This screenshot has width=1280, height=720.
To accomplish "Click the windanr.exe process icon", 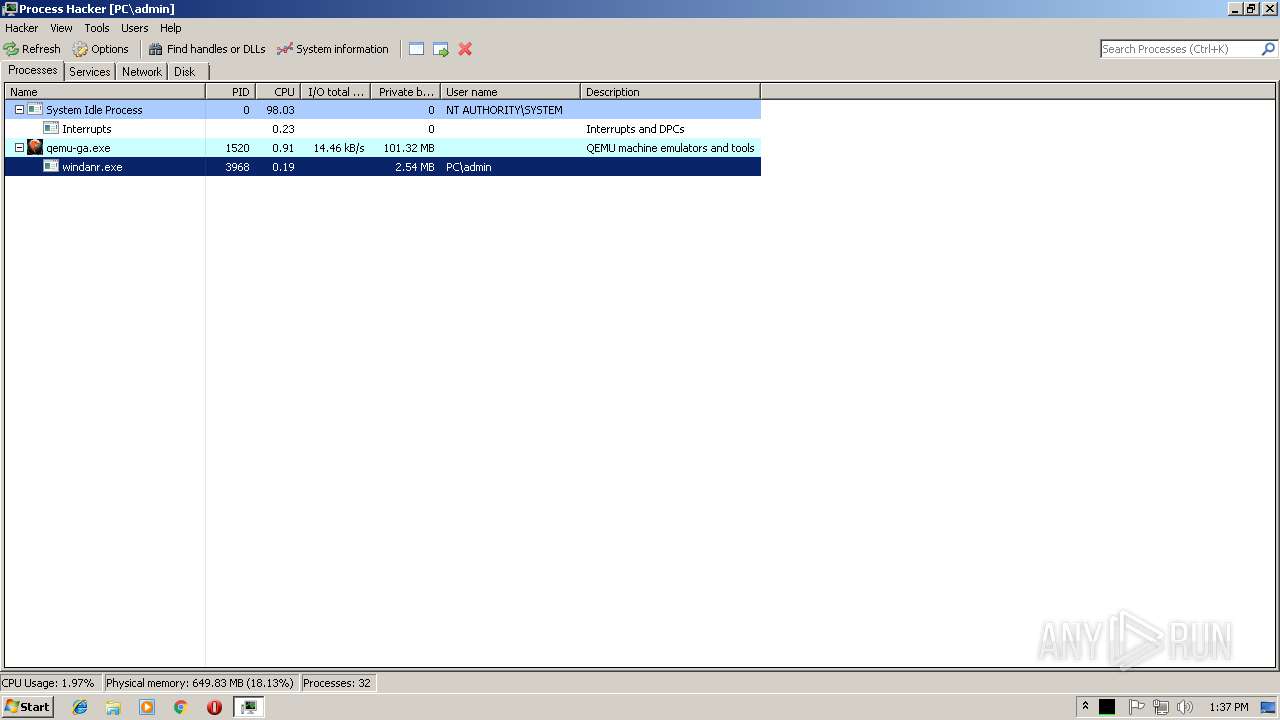I will tap(51, 167).
